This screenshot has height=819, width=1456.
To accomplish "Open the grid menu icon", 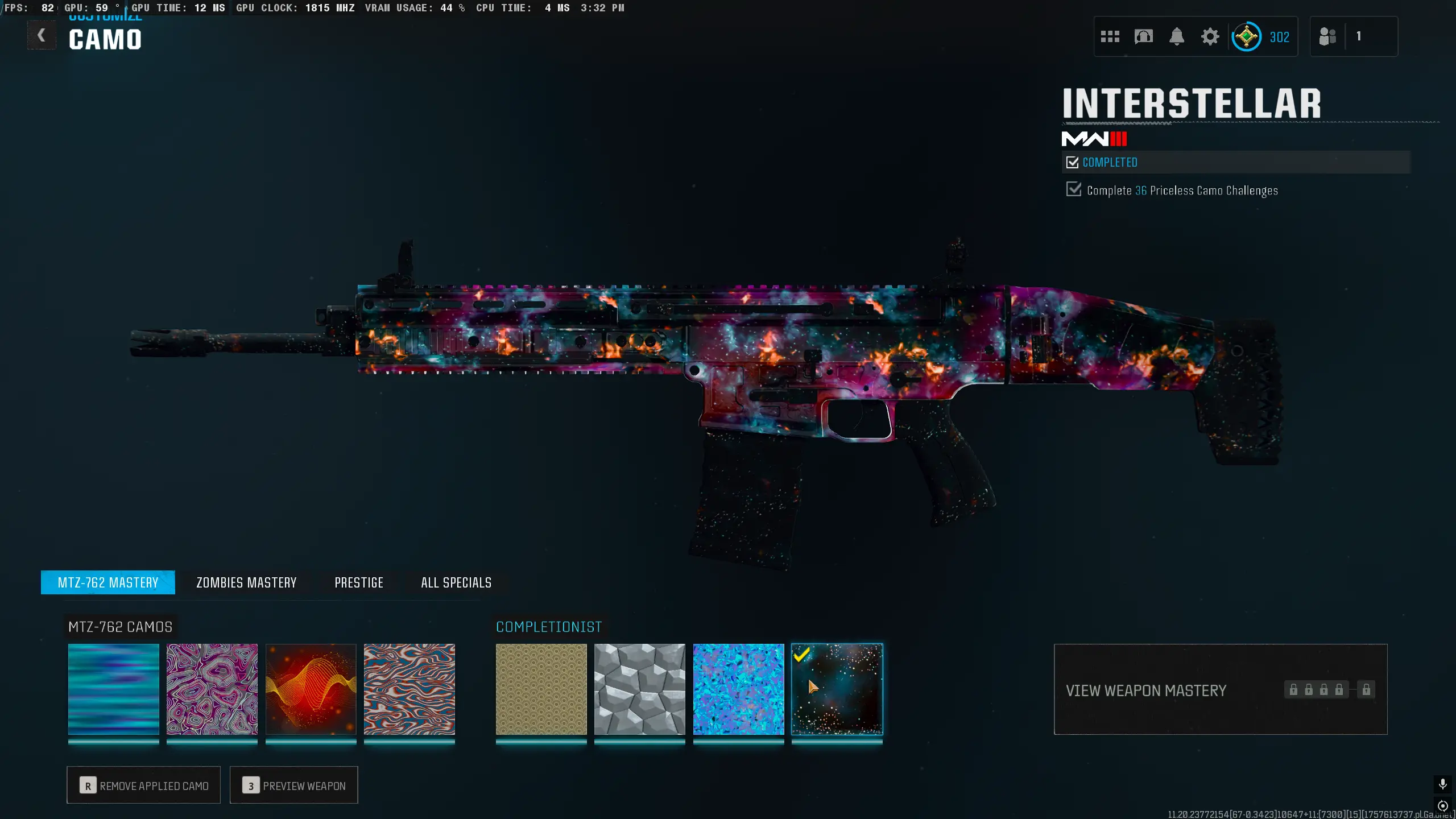I will tap(1110, 37).
